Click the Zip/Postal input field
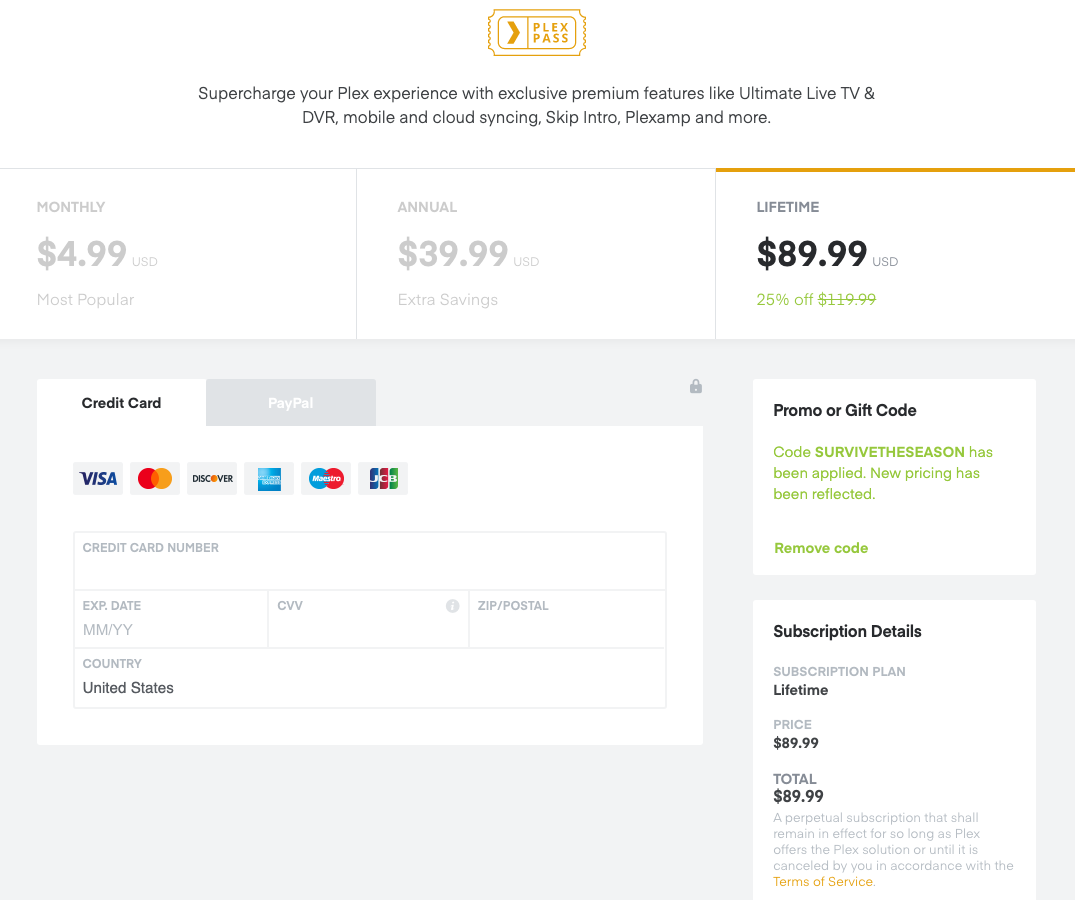The image size is (1075, 900). [566, 629]
